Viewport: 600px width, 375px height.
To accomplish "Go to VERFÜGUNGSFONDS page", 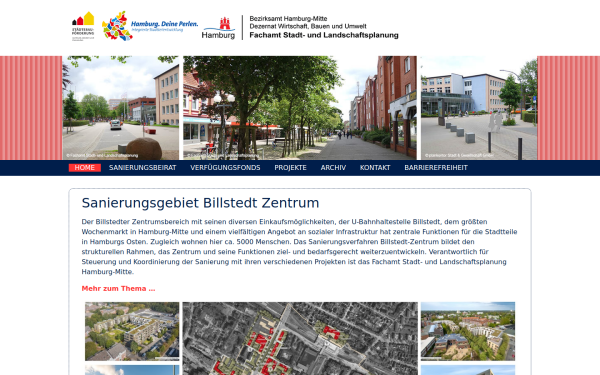I will [x=225, y=168].
